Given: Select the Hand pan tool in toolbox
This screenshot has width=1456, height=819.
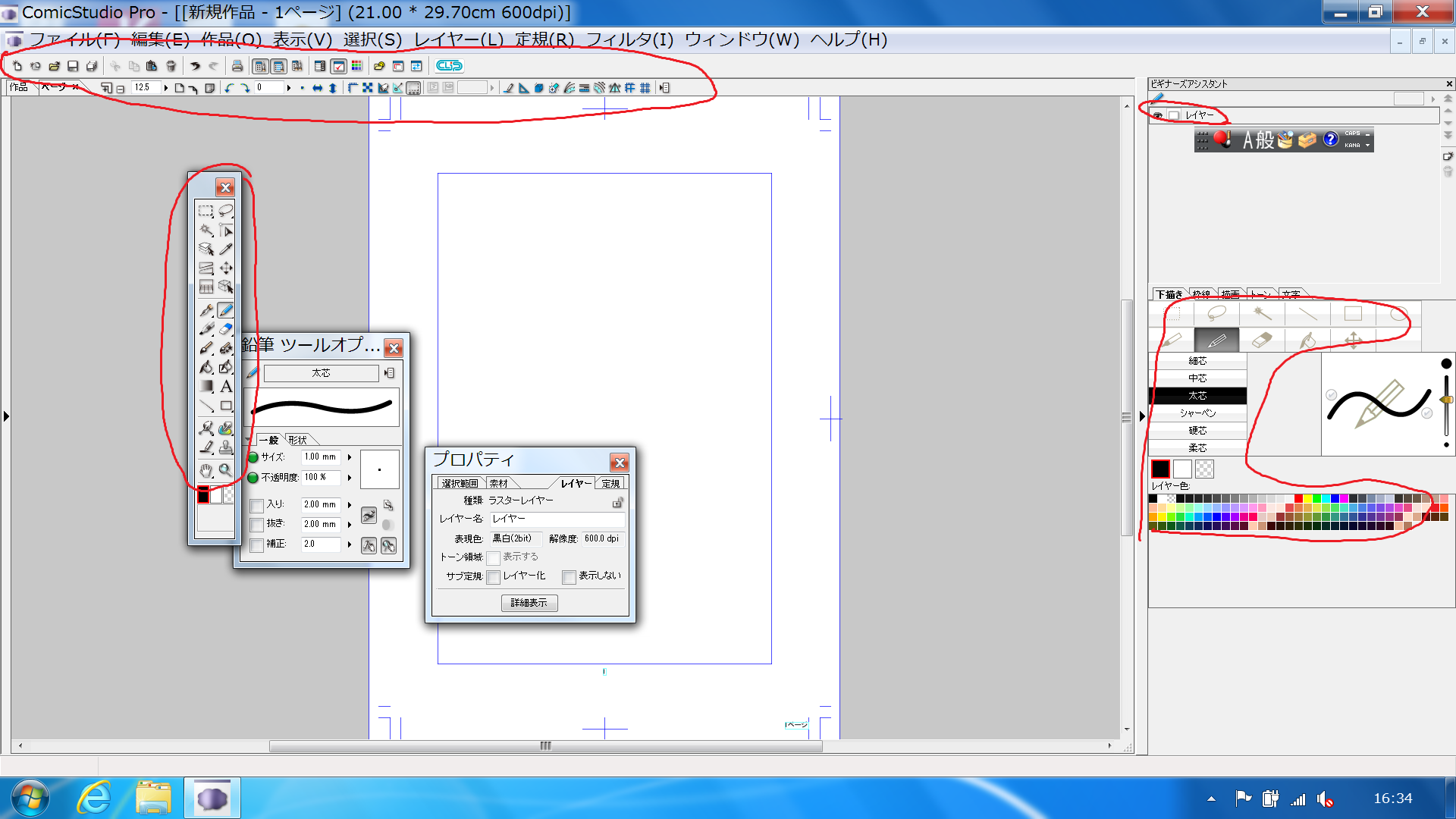Looking at the screenshot, I should 206,470.
